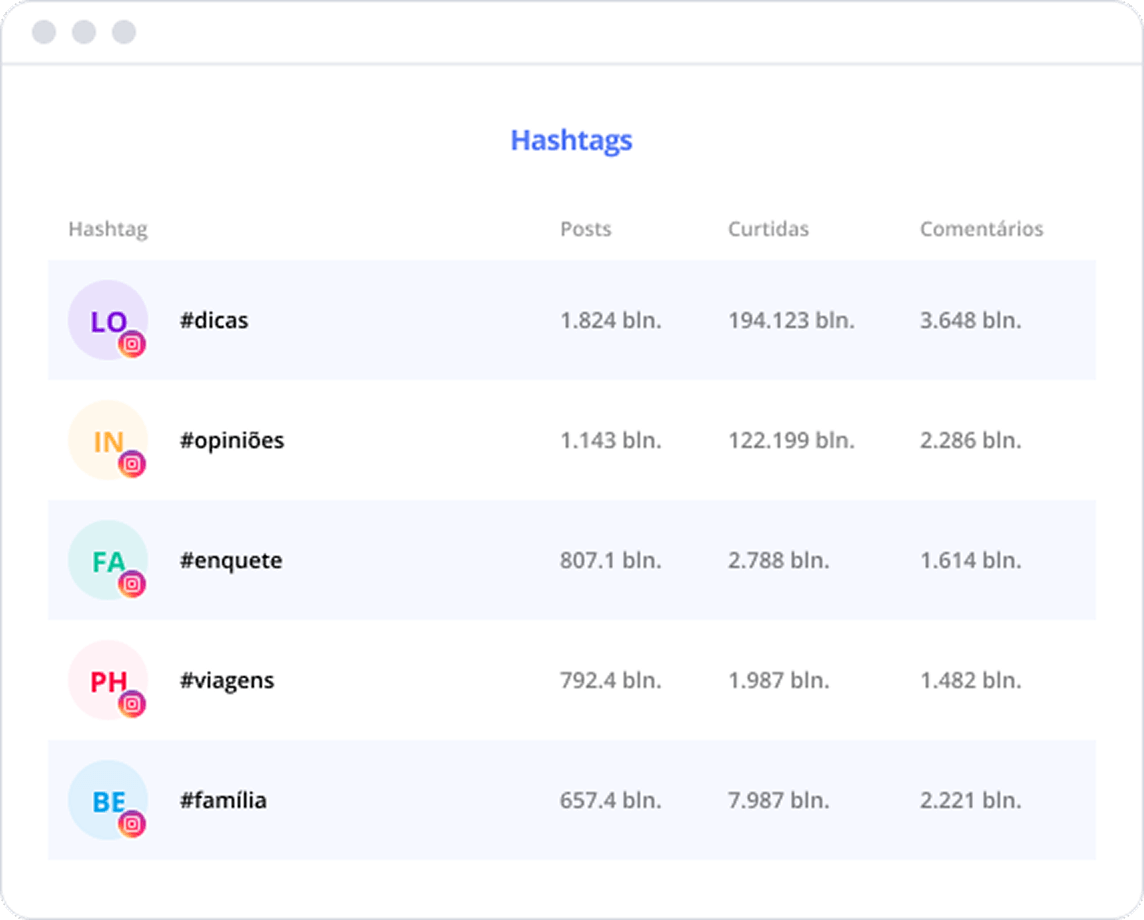Sort by the Comentários column header
The width and height of the screenshot is (1144, 920).
tap(982, 229)
